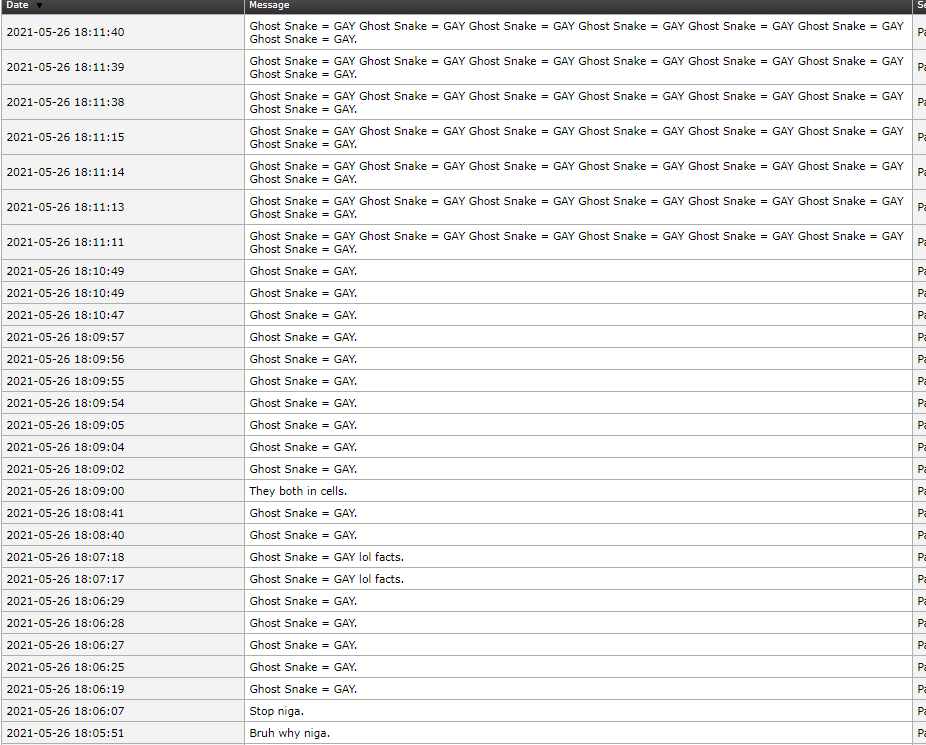Select the 18:11:11 timestamp row

point(66,242)
